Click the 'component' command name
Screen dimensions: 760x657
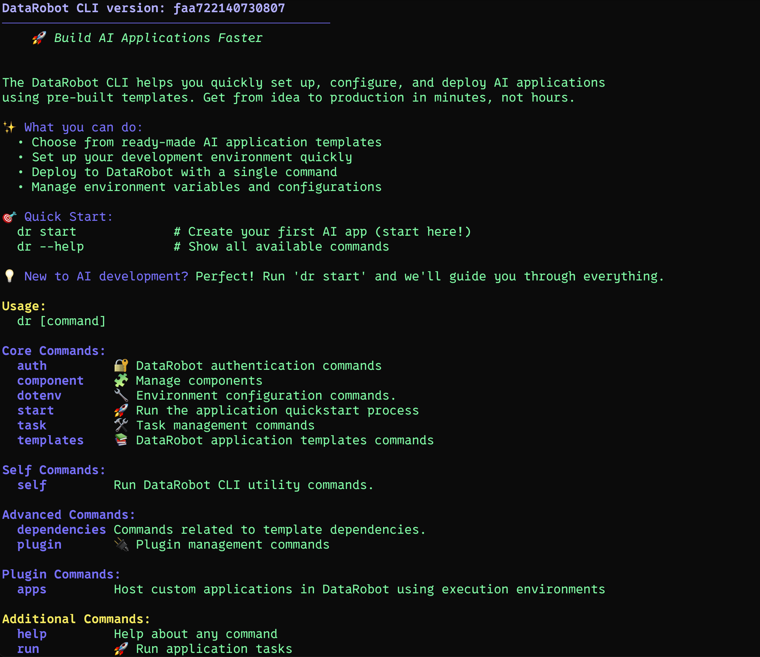50,381
